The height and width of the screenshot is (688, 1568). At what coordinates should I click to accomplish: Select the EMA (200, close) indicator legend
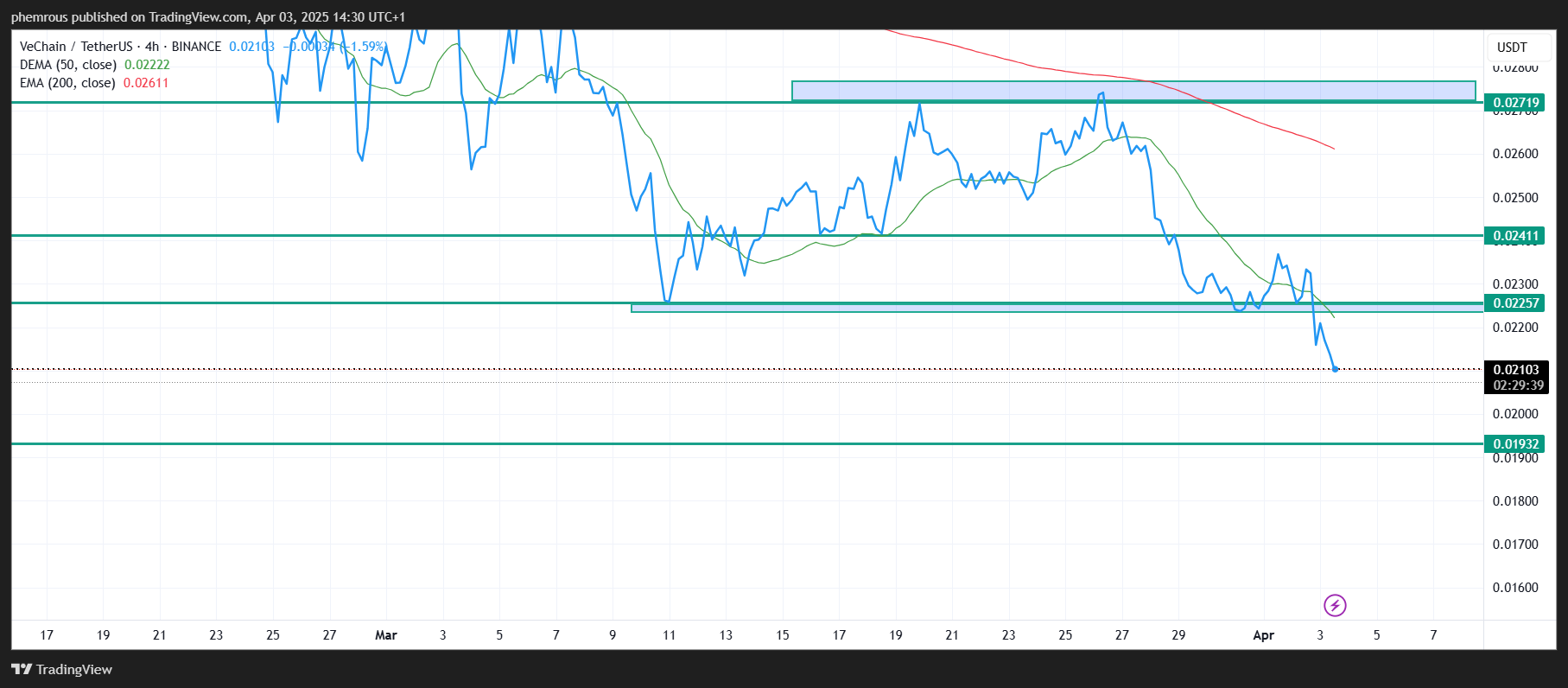pyautogui.click(x=67, y=83)
